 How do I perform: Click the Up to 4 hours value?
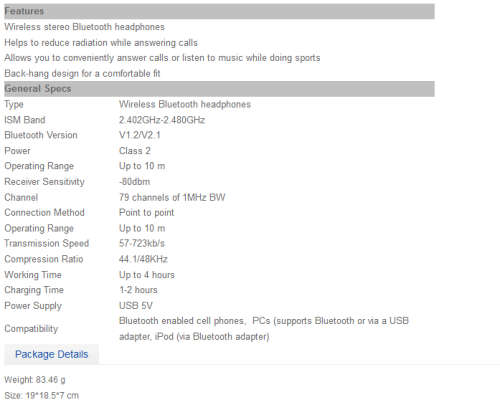click(147, 275)
